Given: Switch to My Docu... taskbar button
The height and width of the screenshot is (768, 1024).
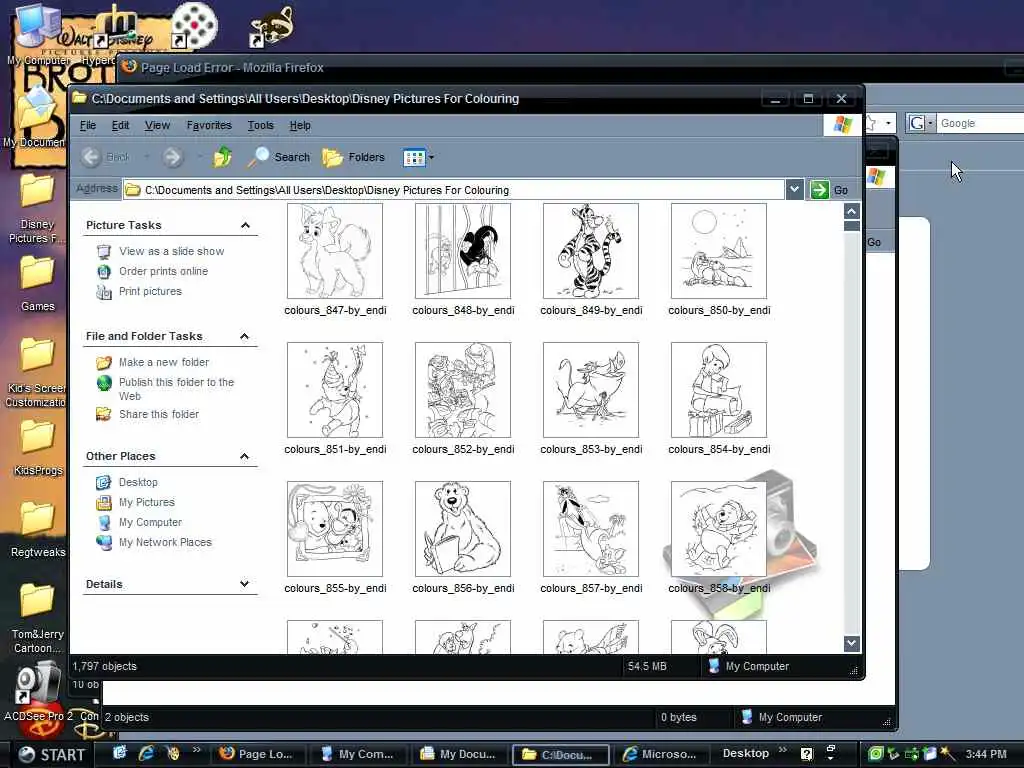Looking at the screenshot, I should pos(458,754).
